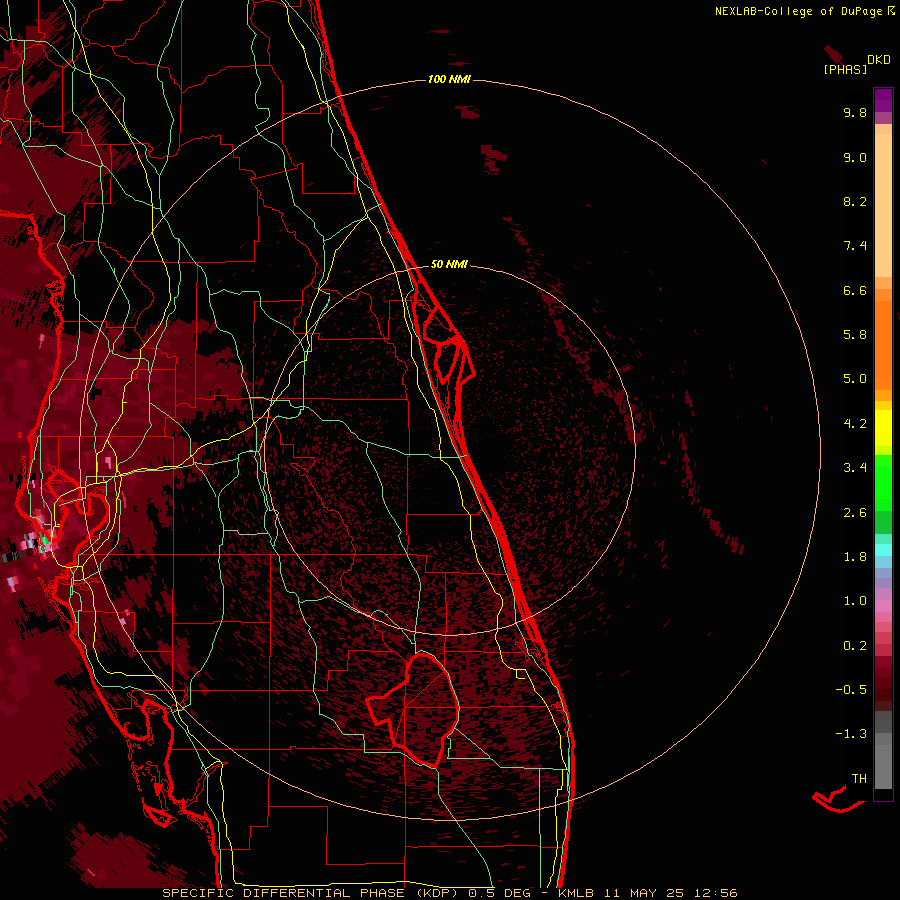Click the purple segment topping the color bar
900x900 pixels.
pos(883,101)
